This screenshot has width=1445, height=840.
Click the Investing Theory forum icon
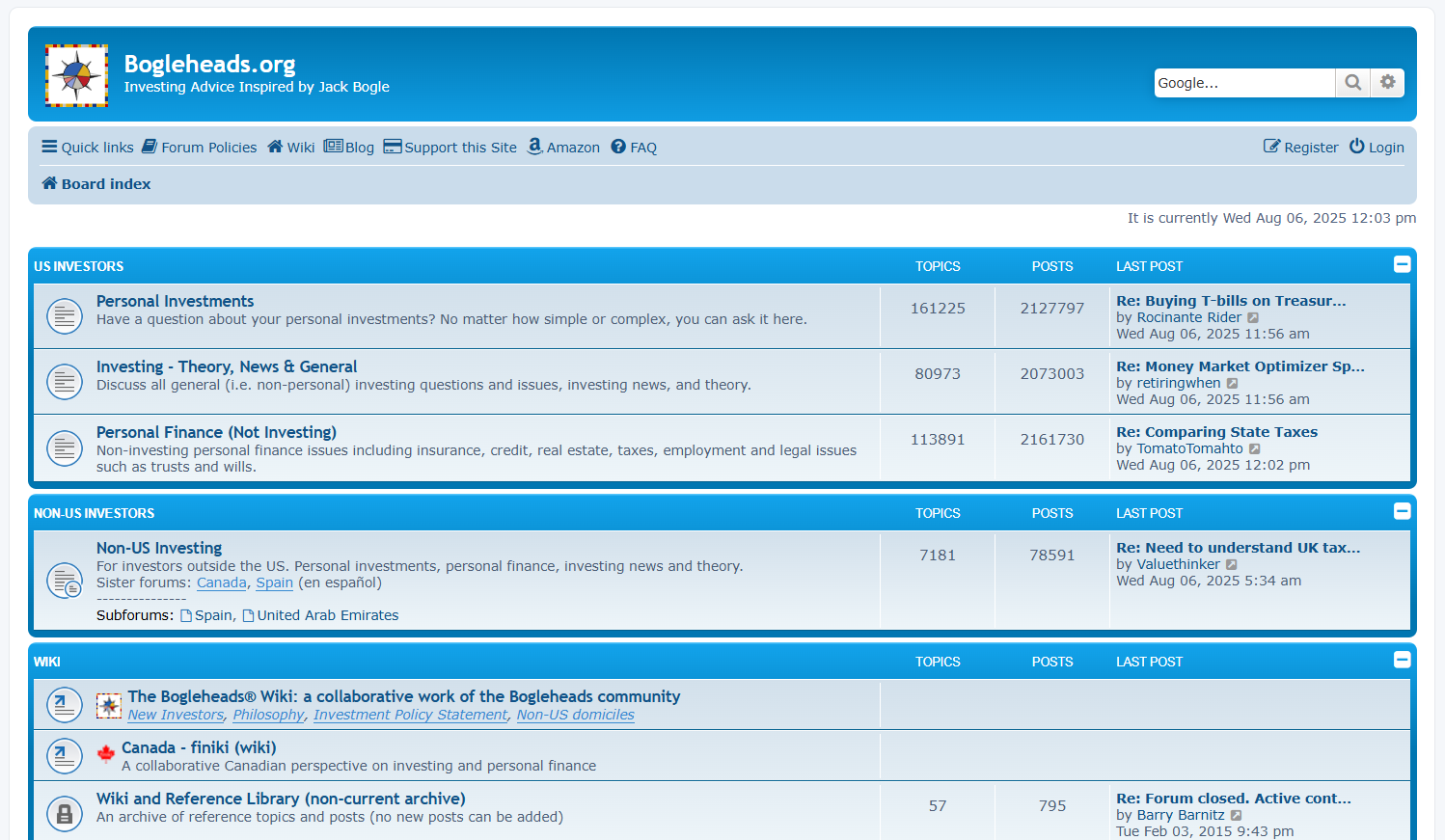point(65,382)
